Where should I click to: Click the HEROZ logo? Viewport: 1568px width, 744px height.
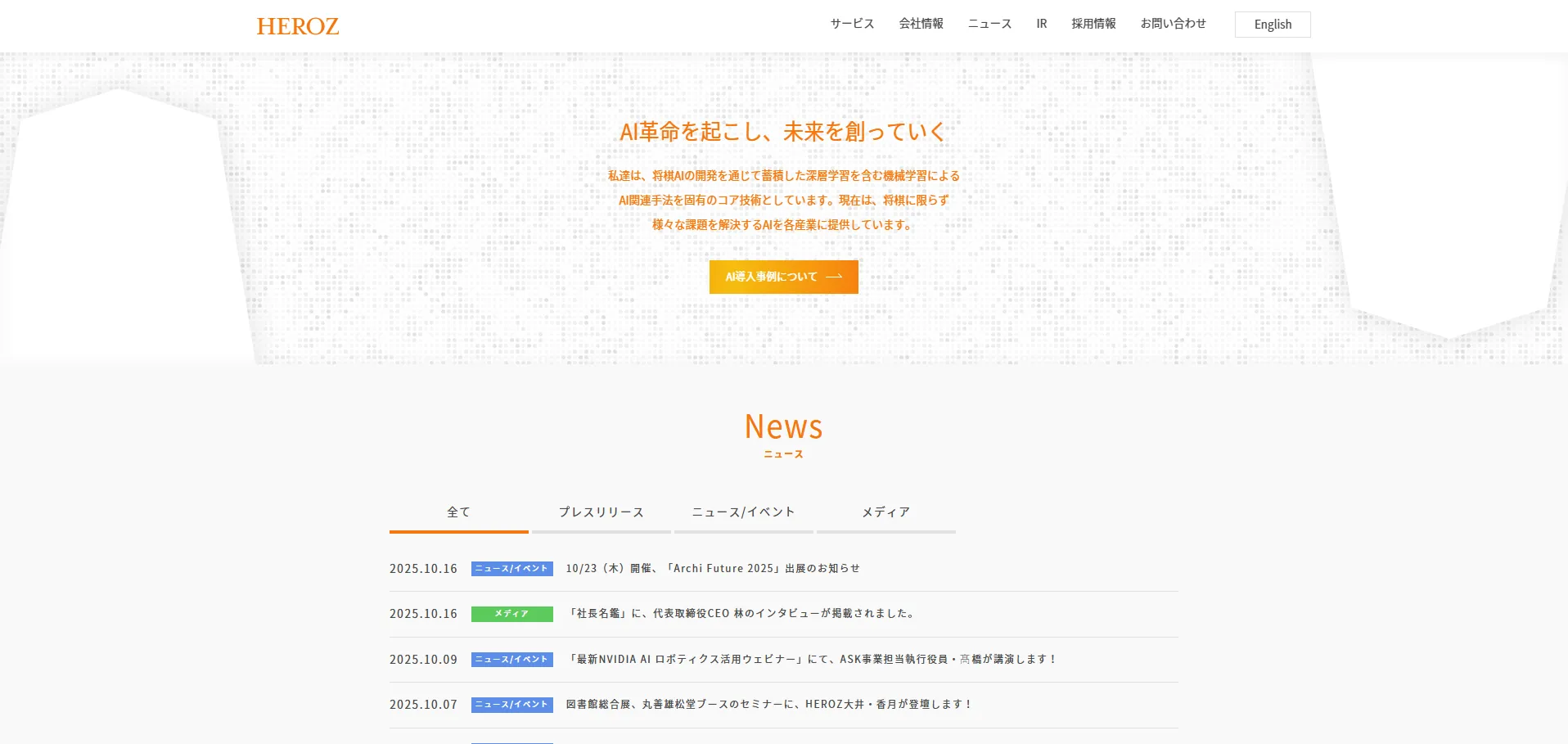pyautogui.click(x=298, y=26)
